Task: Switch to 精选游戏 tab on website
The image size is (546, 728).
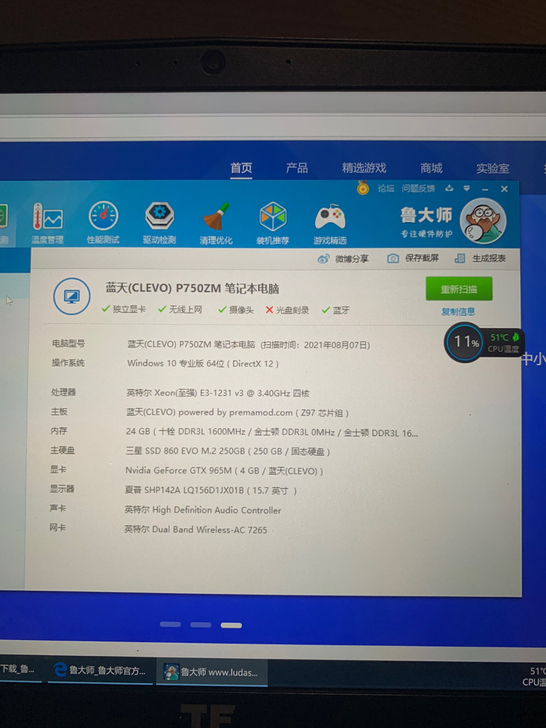Action: click(364, 168)
